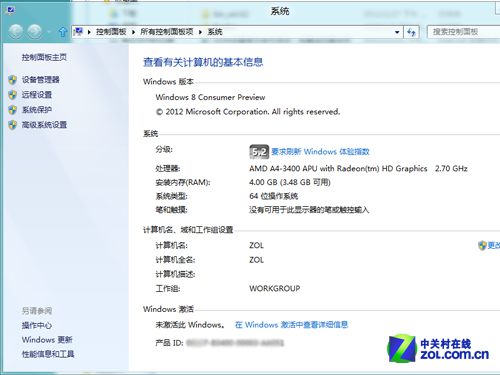Open Windows 更新 link
Viewport: 500px width, 375px height.
point(47,340)
